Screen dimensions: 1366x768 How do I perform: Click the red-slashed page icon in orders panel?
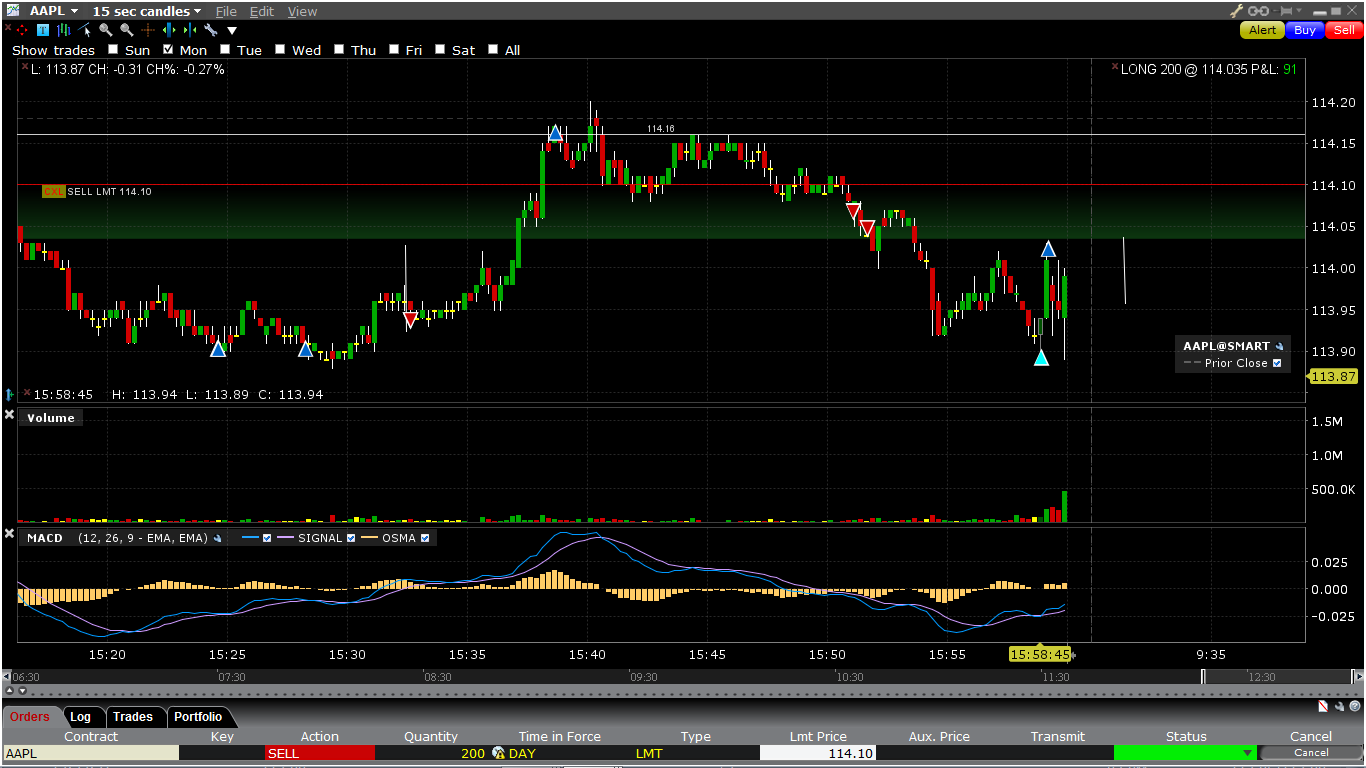1322,707
